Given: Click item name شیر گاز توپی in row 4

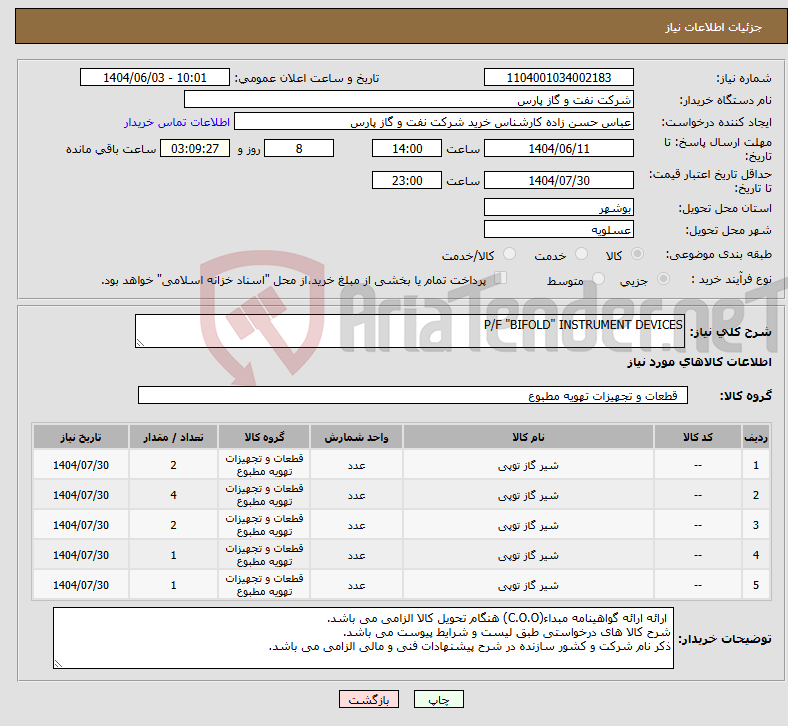Looking at the screenshot, I should pos(528,555).
